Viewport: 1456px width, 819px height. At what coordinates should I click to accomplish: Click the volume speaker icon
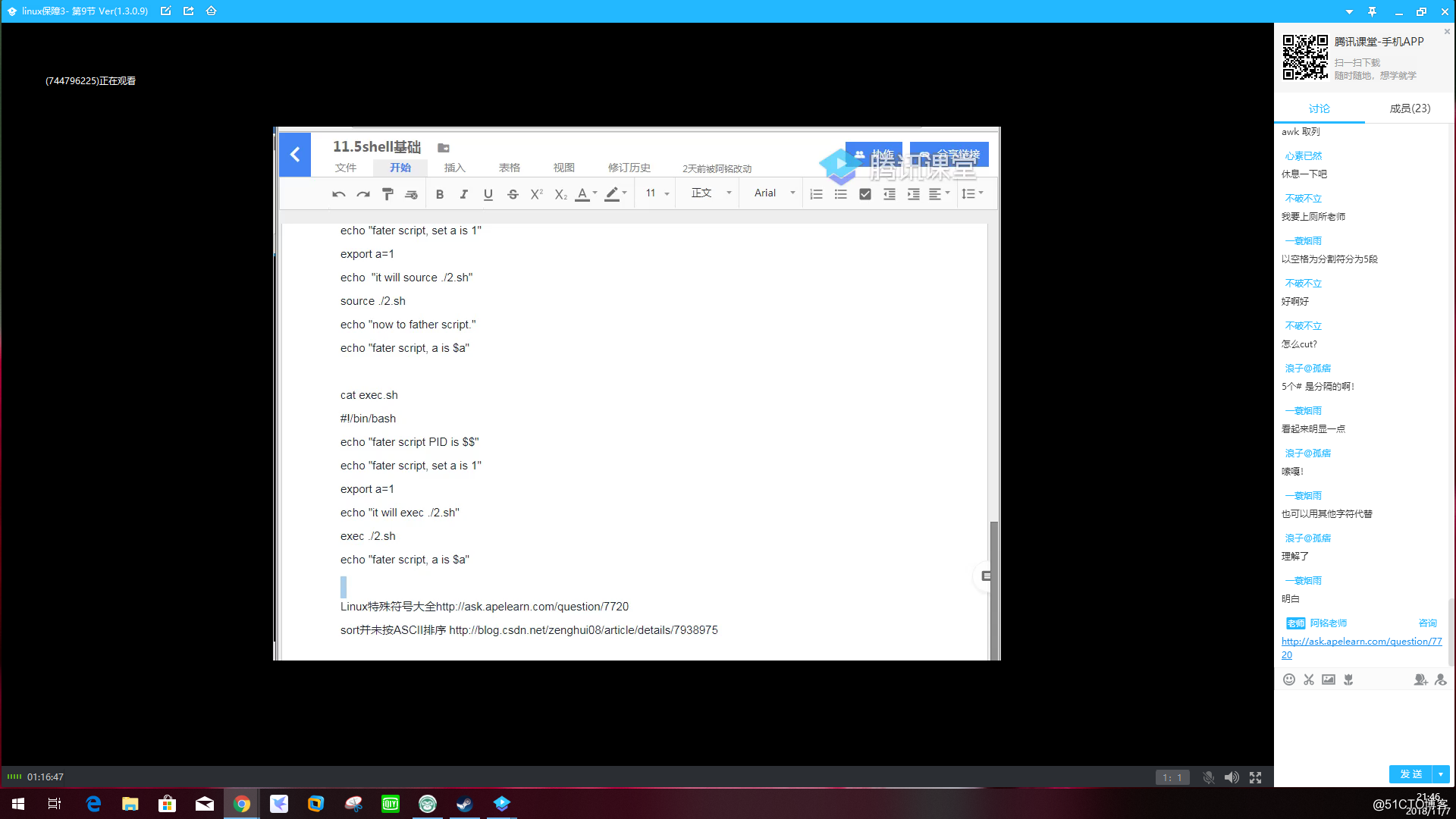click(x=1232, y=777)
